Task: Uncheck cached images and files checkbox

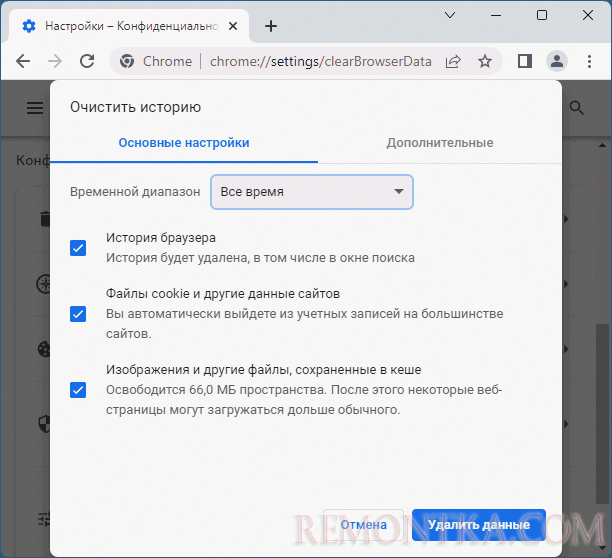Action: pos(78,390)
